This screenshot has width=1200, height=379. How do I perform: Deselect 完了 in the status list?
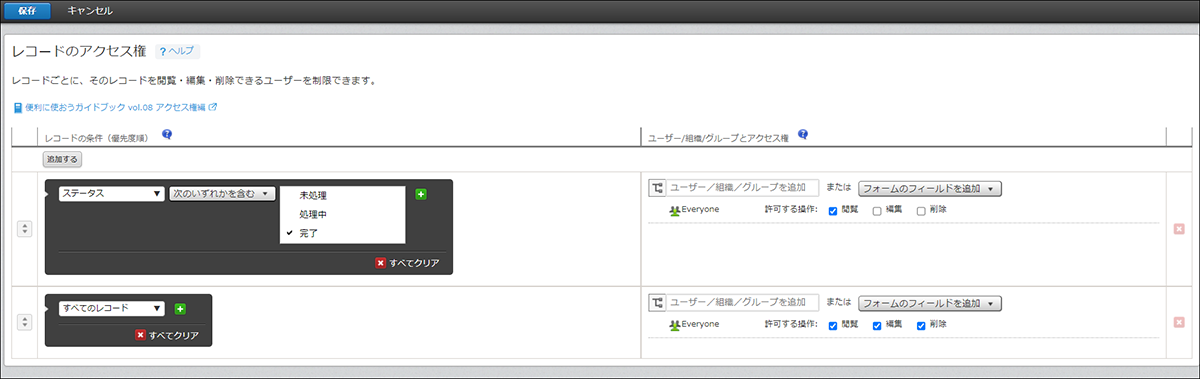pos(342,232)
